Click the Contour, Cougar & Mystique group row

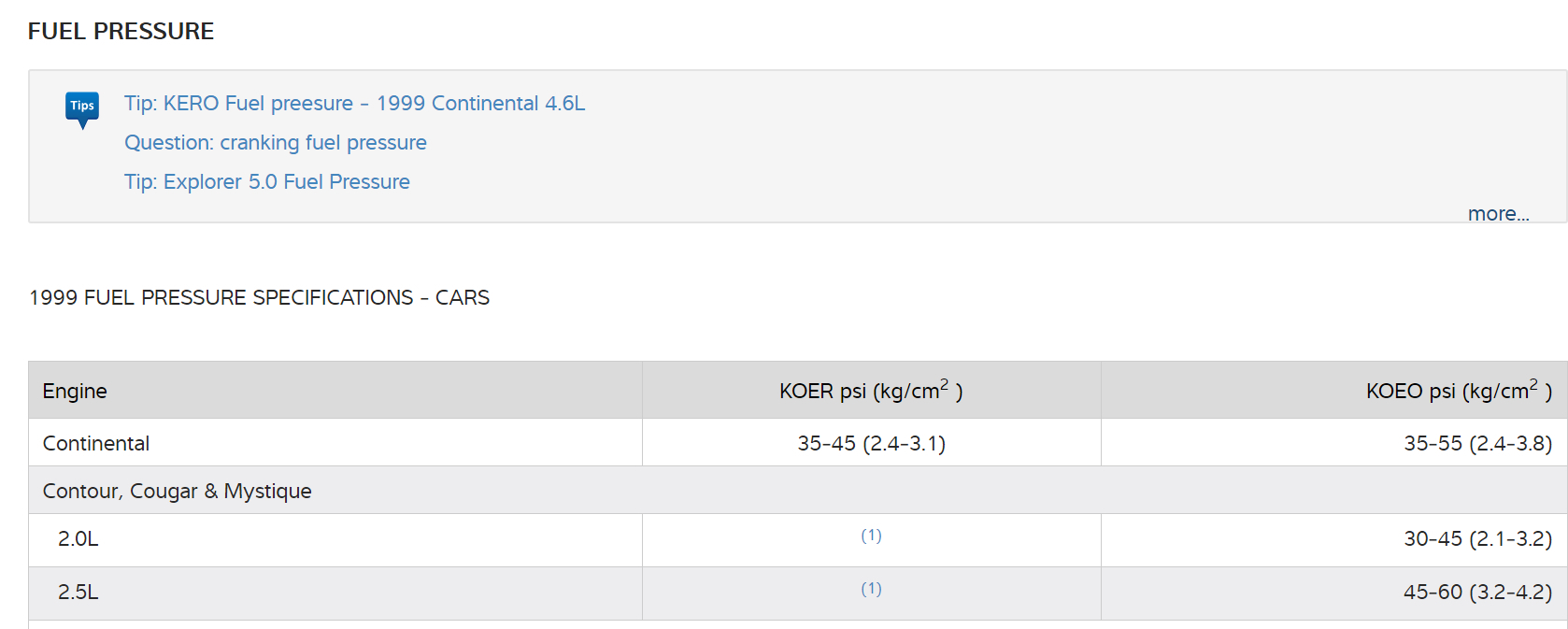[178, 491]
